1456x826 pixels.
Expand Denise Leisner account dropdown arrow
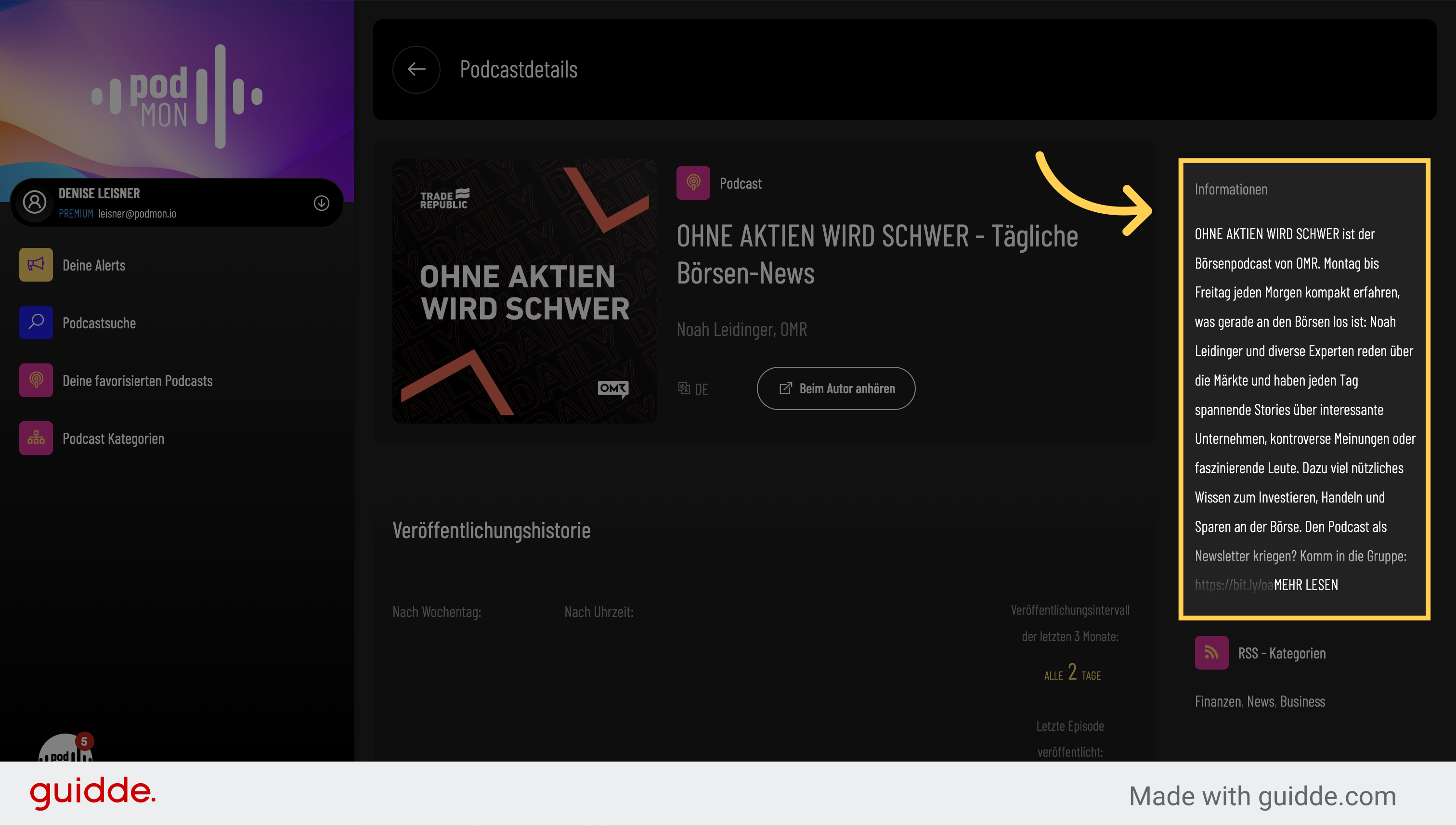(321, 203)
